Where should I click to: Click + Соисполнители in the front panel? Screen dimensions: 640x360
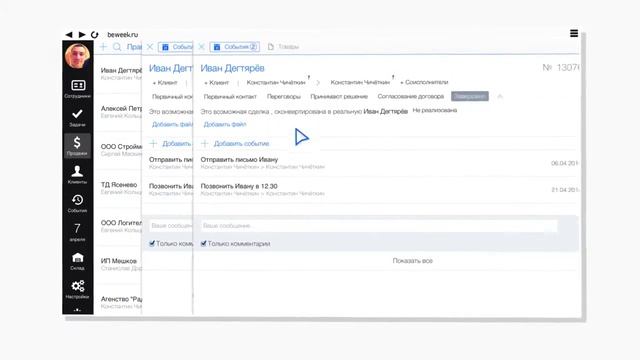[x=424, y=82]
